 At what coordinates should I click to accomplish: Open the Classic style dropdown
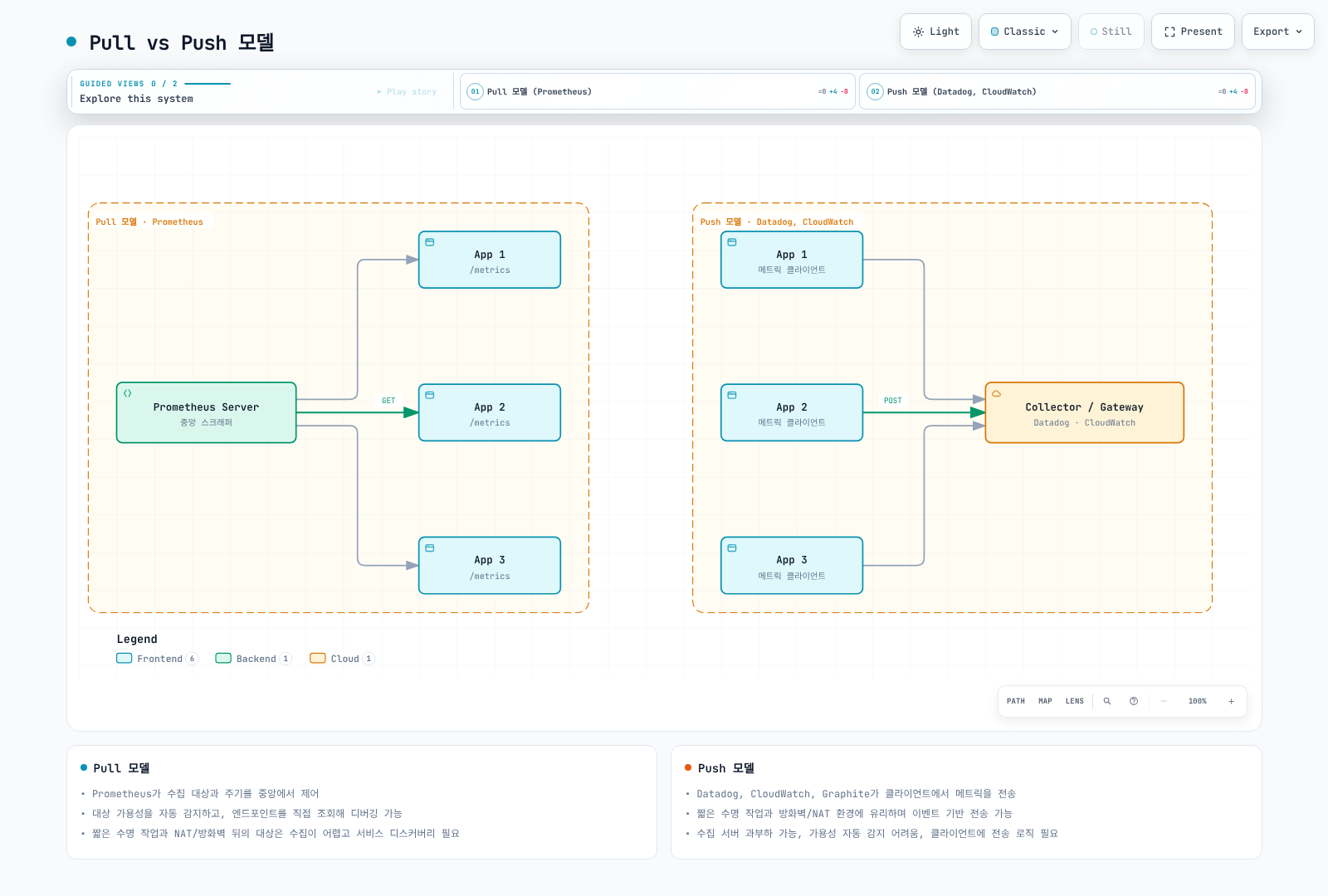coord(1024,32)
